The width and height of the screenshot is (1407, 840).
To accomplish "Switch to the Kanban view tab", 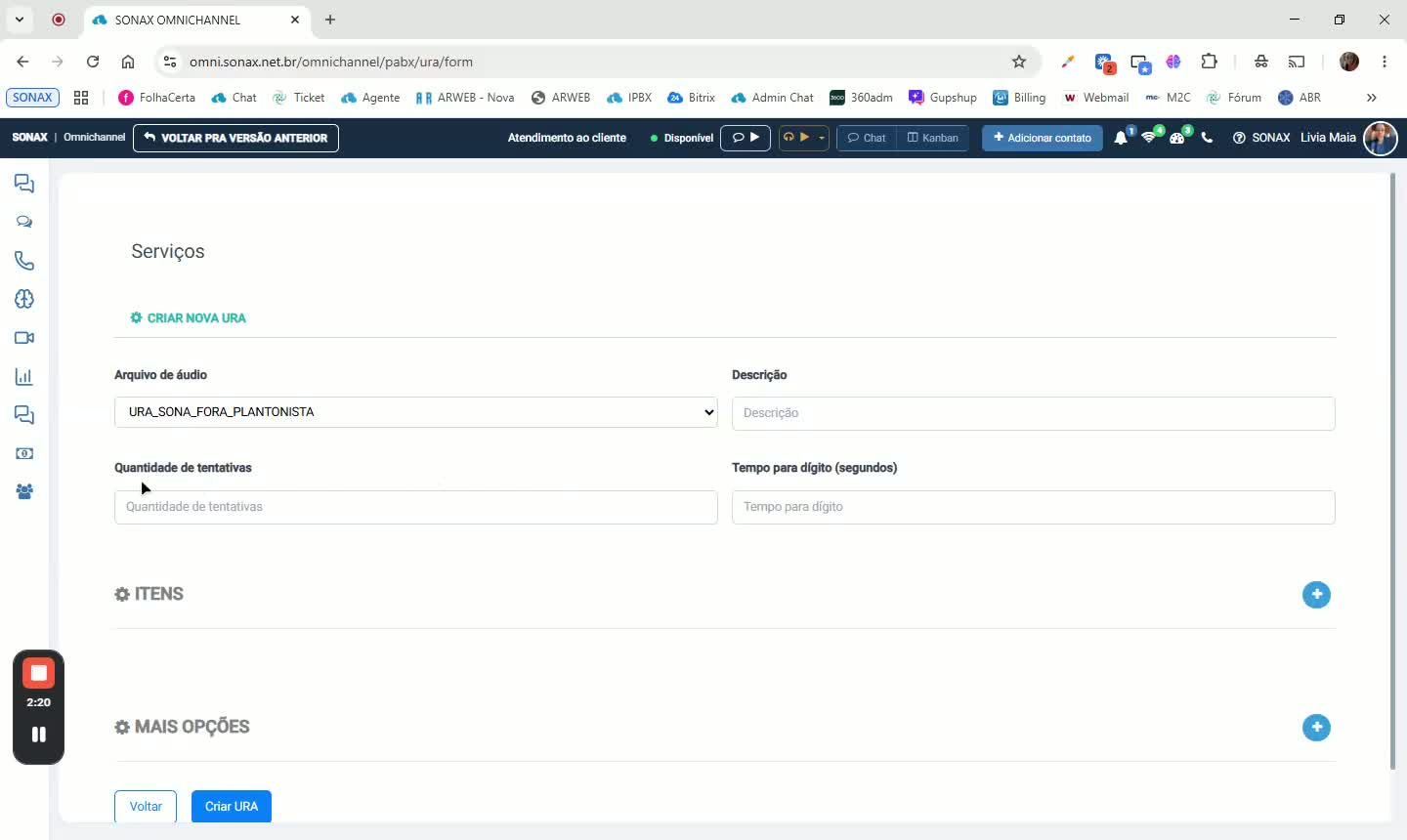I will click(933, 138).
